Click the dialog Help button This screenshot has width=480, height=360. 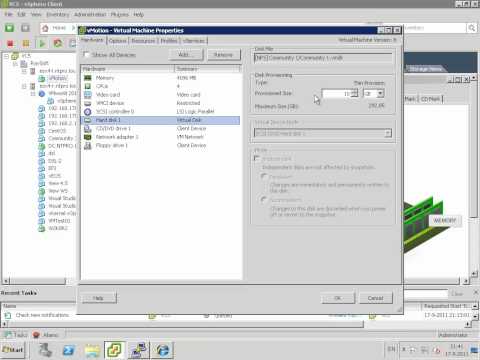[99, 298]
